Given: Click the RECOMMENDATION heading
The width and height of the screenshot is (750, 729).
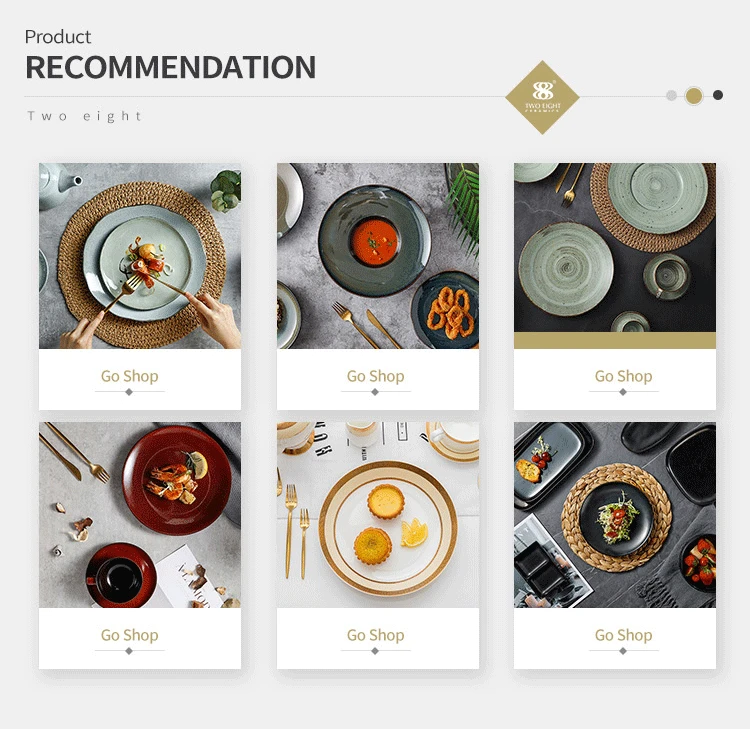Looking at the screenshot, I should (171, 67).
